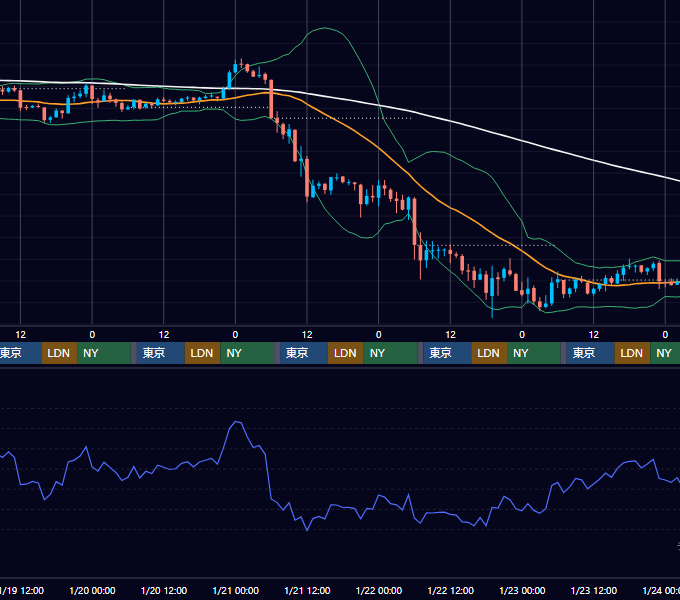Select the NY session block spanning 1/22 00:00

click(x=390, y=353)
